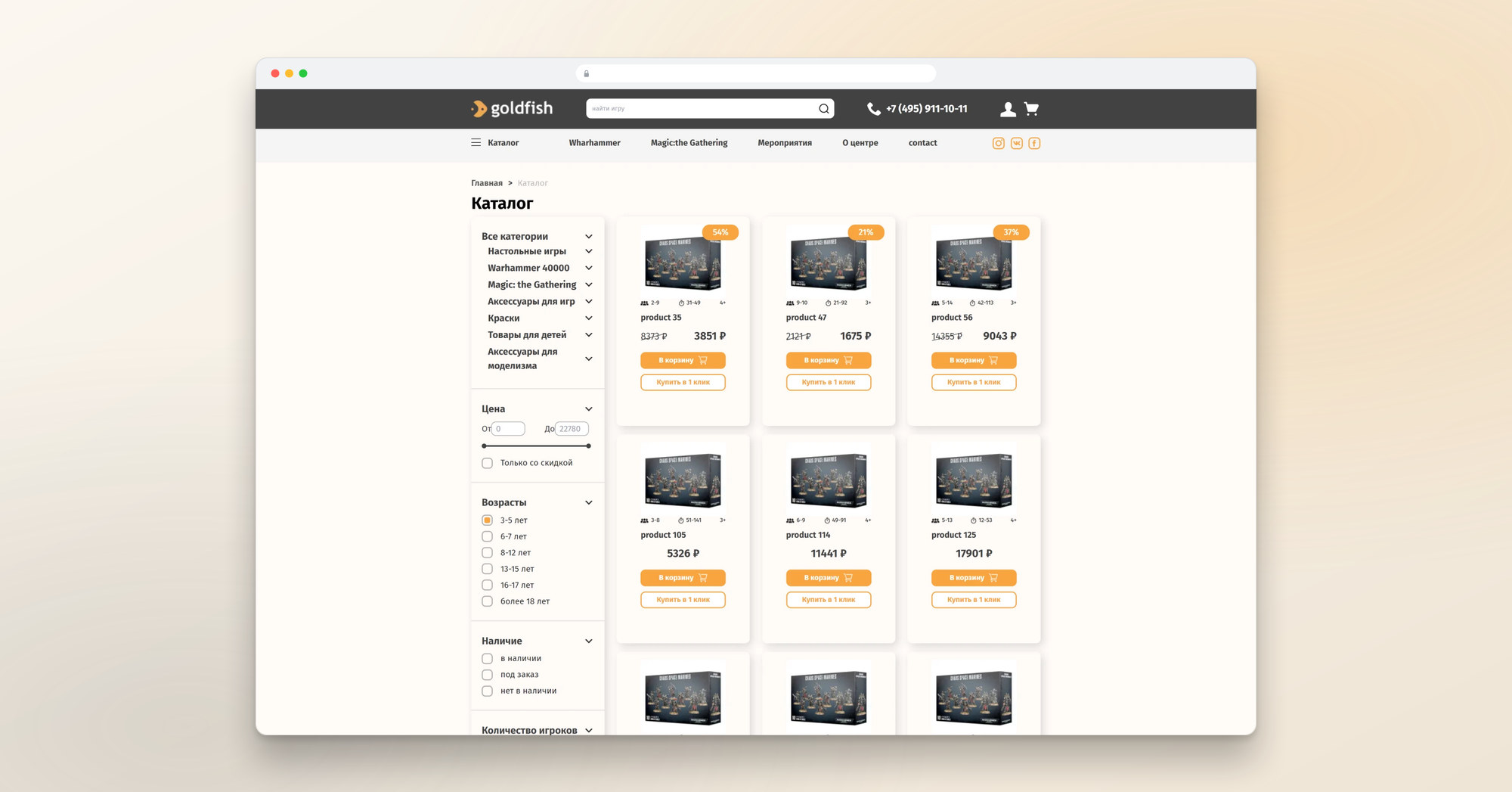This screenshot has width=1512, height=792.
Task: Open product 56 thumbnail image
Action: 974,264
